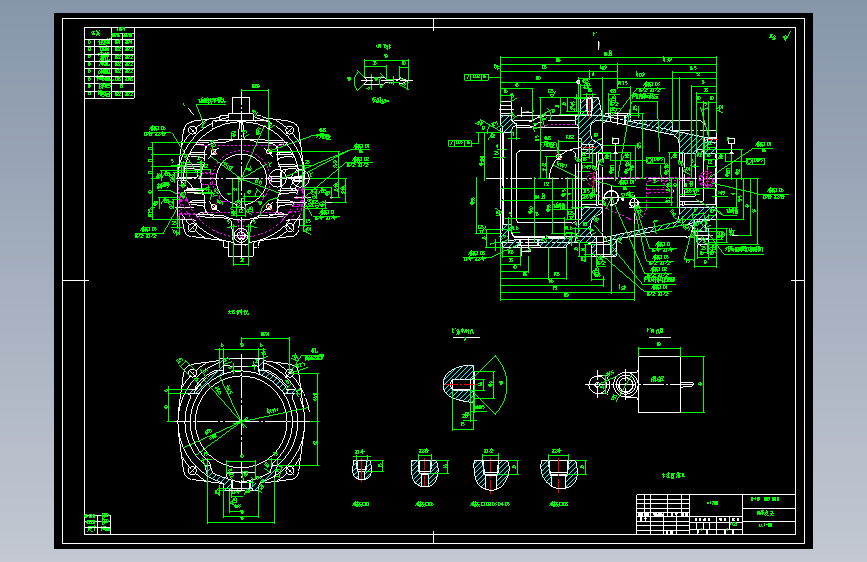Select the fourth, largest hatched hole section
867x562 pixels.
click(x=559, y=473)
